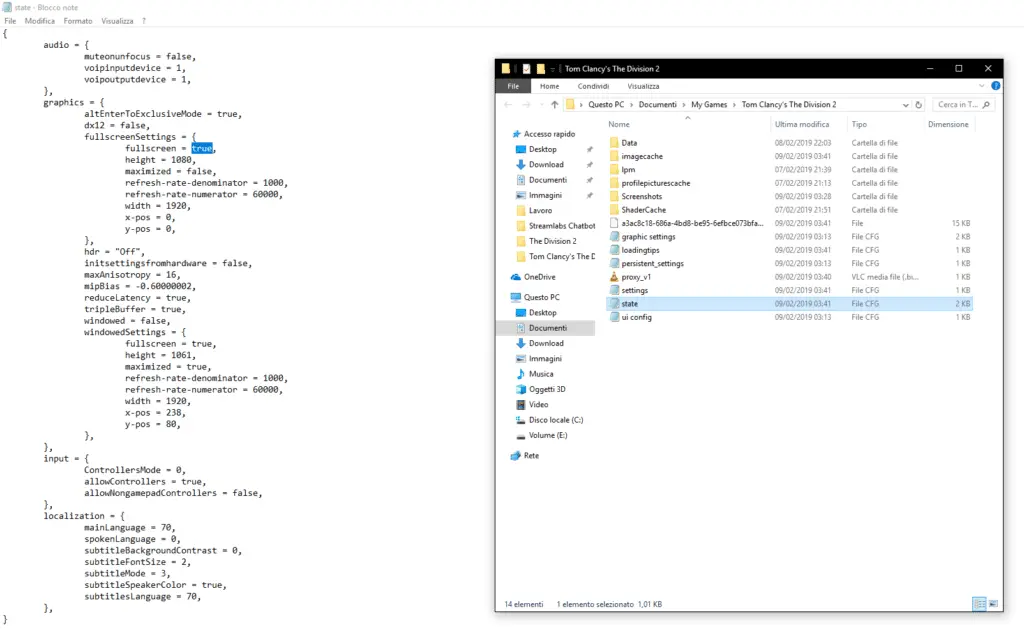Click highlighted true value in Notepad
Viewport: 1024px width, 637px height.
(x=202, y=148)
